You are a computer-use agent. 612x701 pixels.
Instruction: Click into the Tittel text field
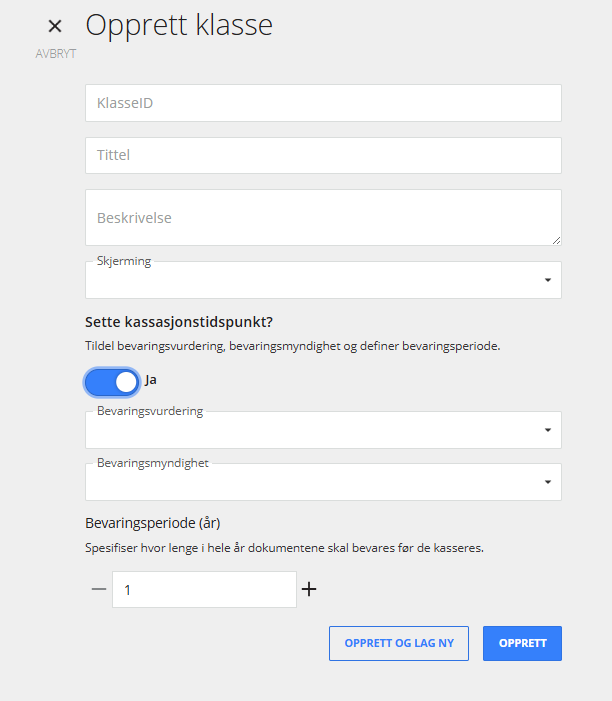[323, 155]
